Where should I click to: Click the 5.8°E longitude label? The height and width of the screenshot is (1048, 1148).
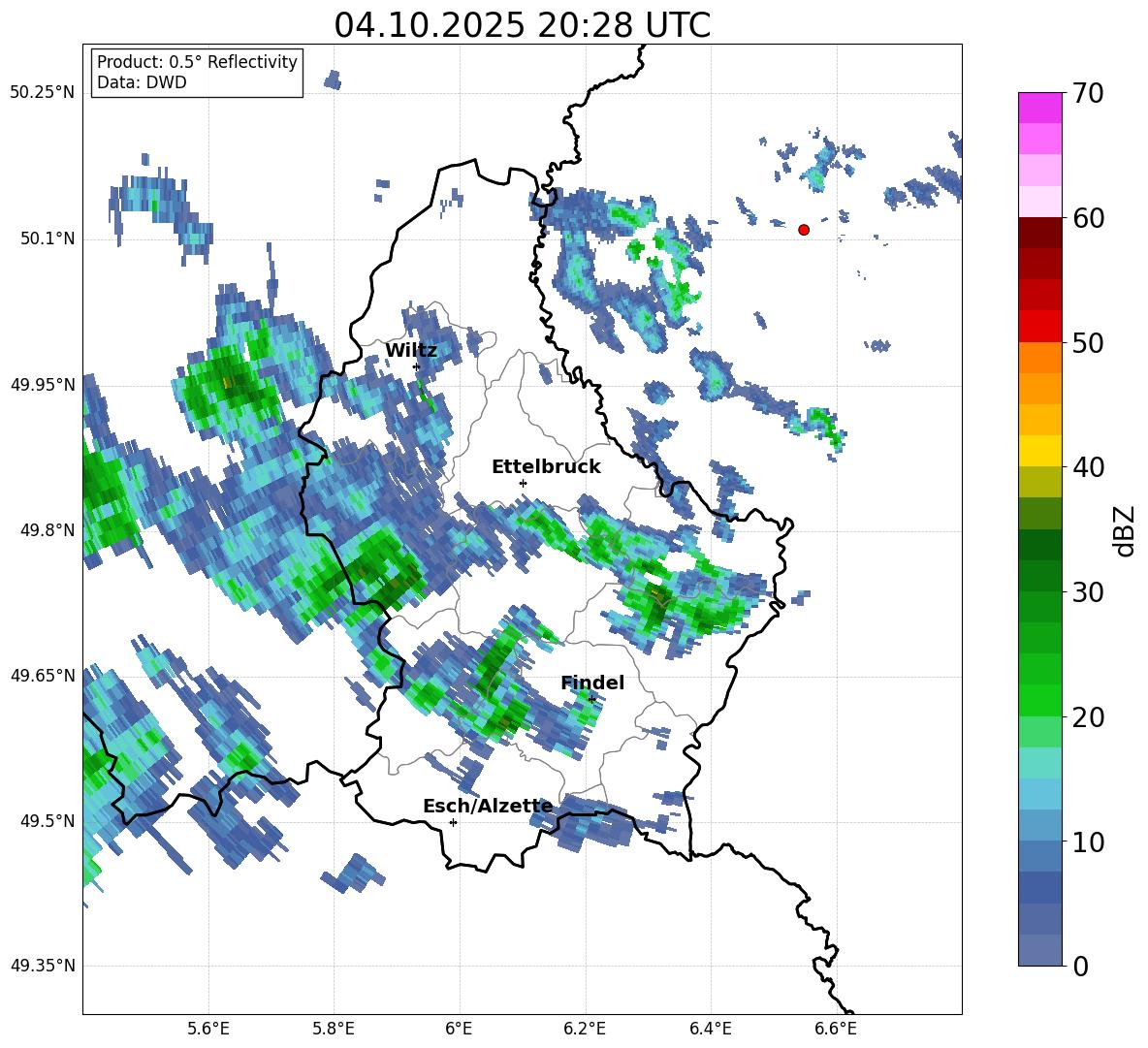click(334, 1029)
